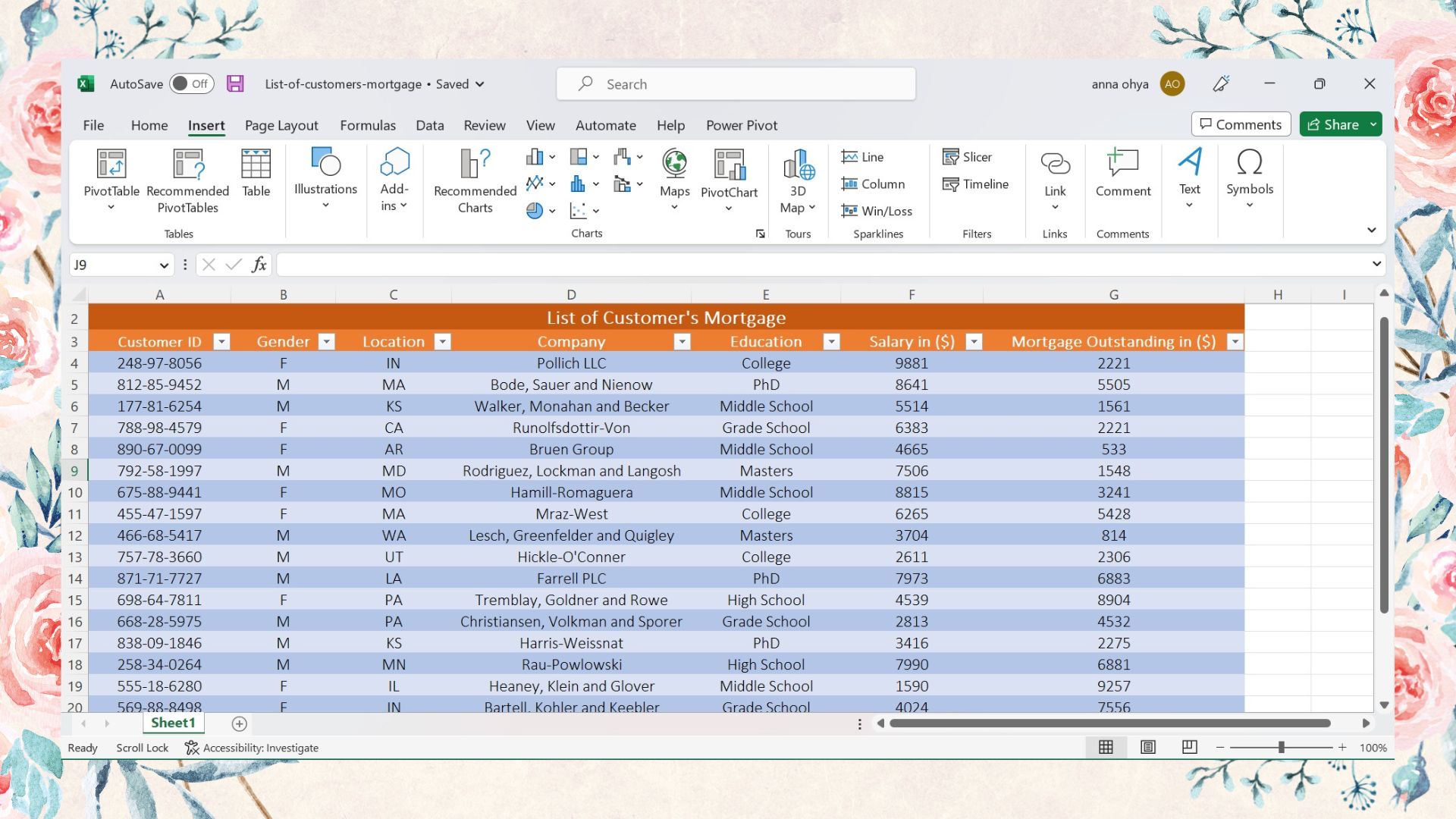Screen dimensions: 1456x819
Task: Click the PivotTable icon
Action: pyautogui.click(x=111, y=165)
